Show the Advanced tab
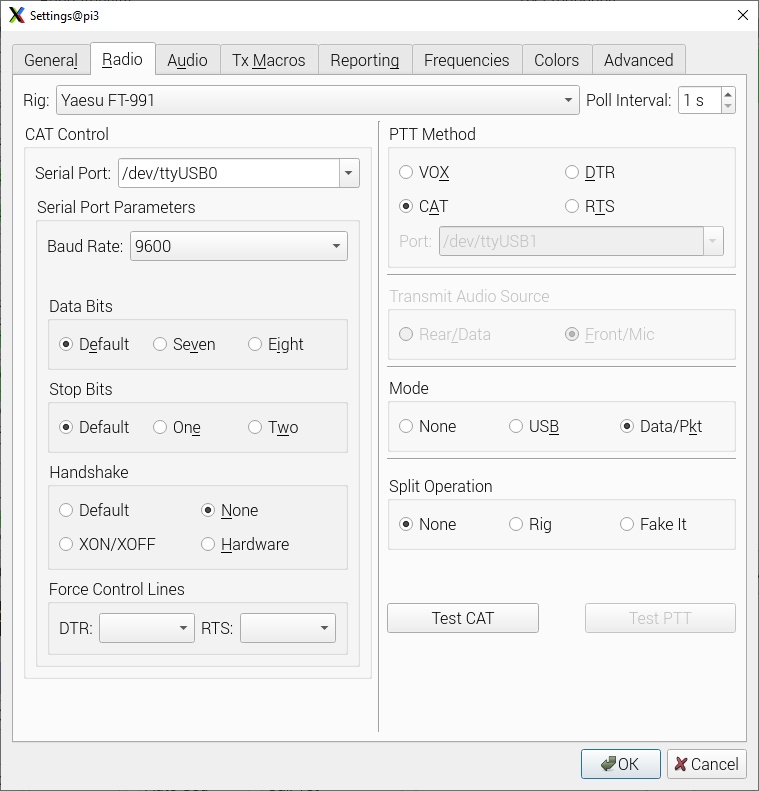Screen dimensions: 759x791 click(638, 60)
